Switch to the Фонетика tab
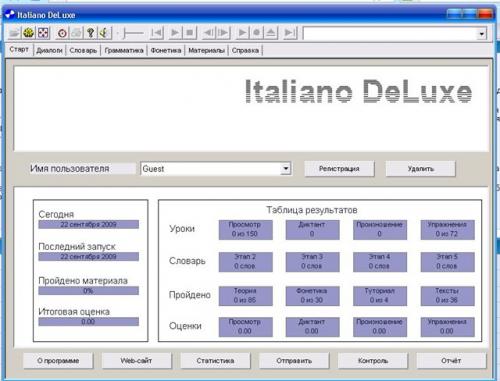 [x=166, y=50]
